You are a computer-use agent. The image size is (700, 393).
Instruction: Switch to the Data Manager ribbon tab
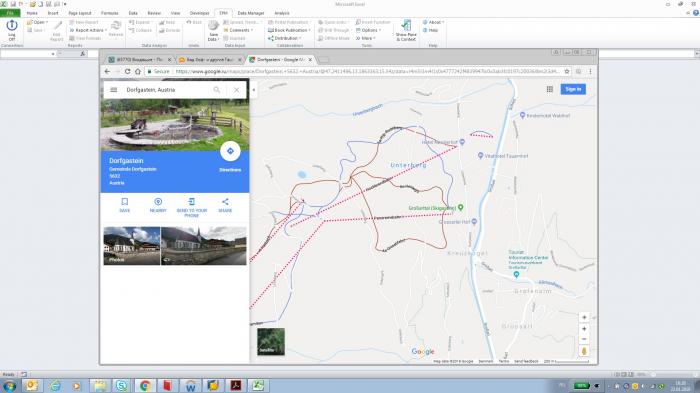click(x=251, y=13)
